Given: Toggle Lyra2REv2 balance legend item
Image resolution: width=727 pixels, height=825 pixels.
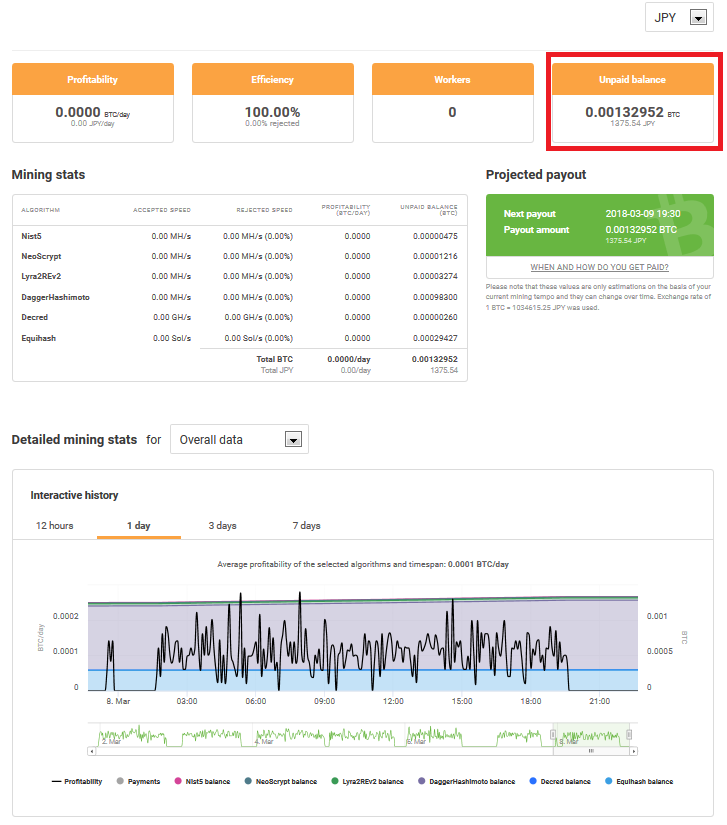Looking at the screenshot, I should click(368, 781).
